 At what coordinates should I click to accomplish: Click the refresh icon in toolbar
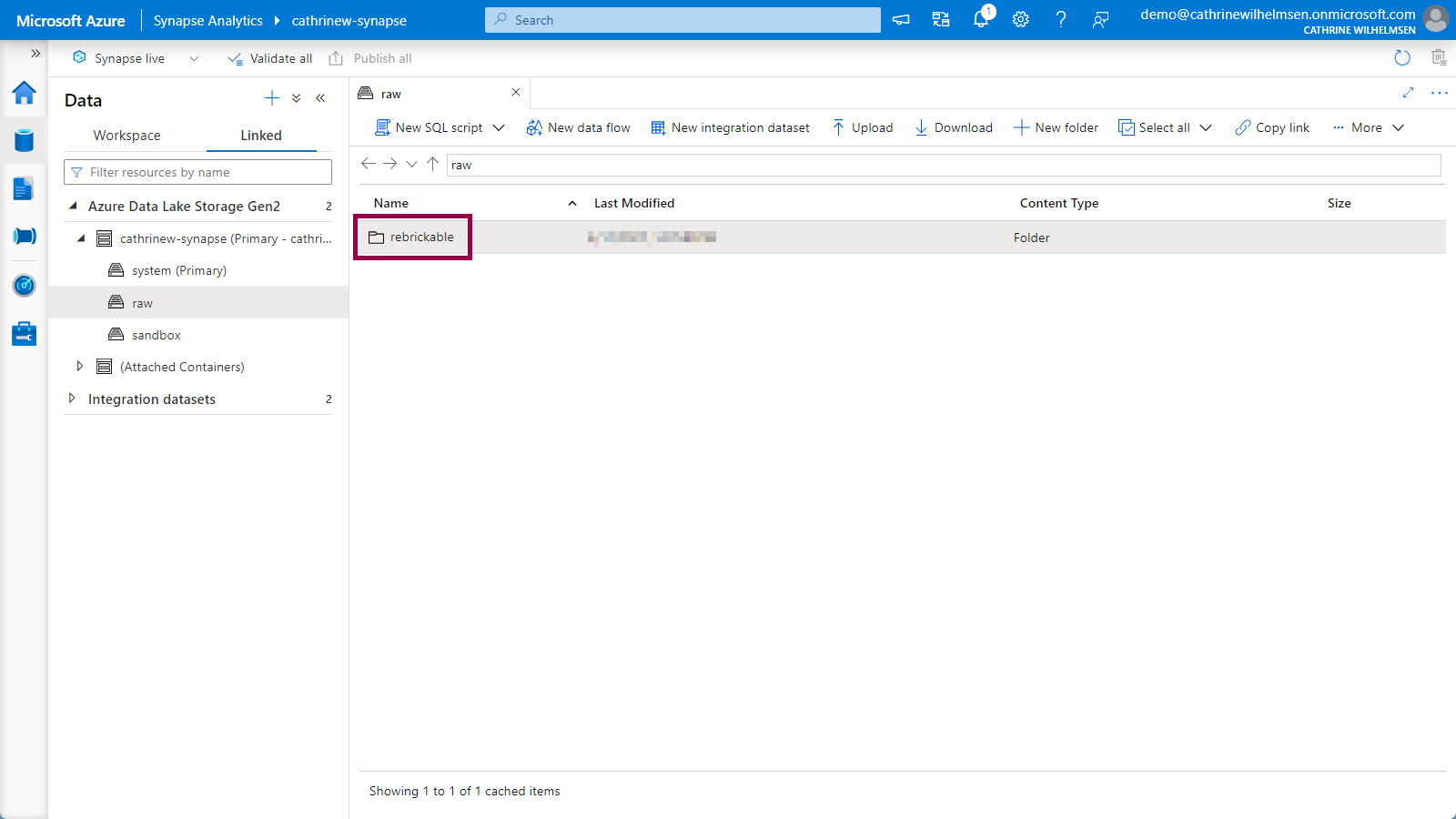1402,58
